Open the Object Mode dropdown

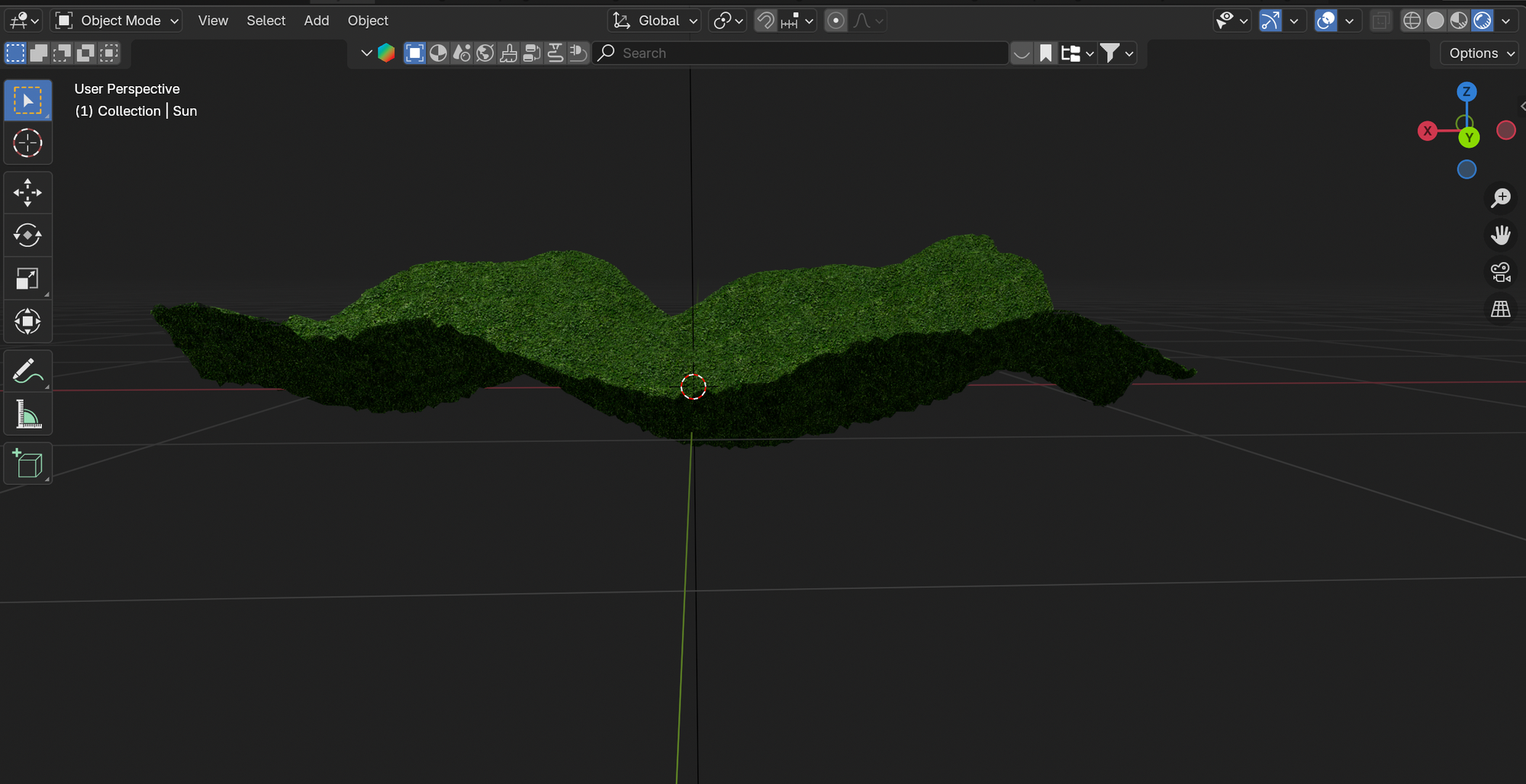point(118,21)
